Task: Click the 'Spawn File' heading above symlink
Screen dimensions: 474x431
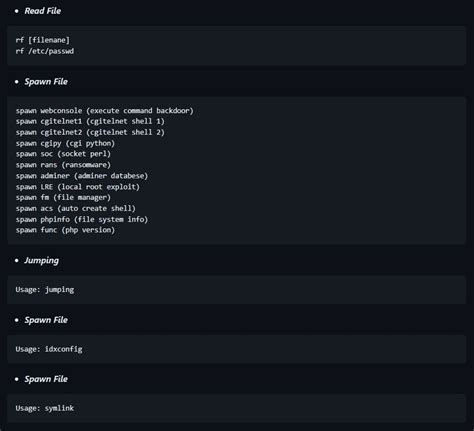Action: coord(46,379)
